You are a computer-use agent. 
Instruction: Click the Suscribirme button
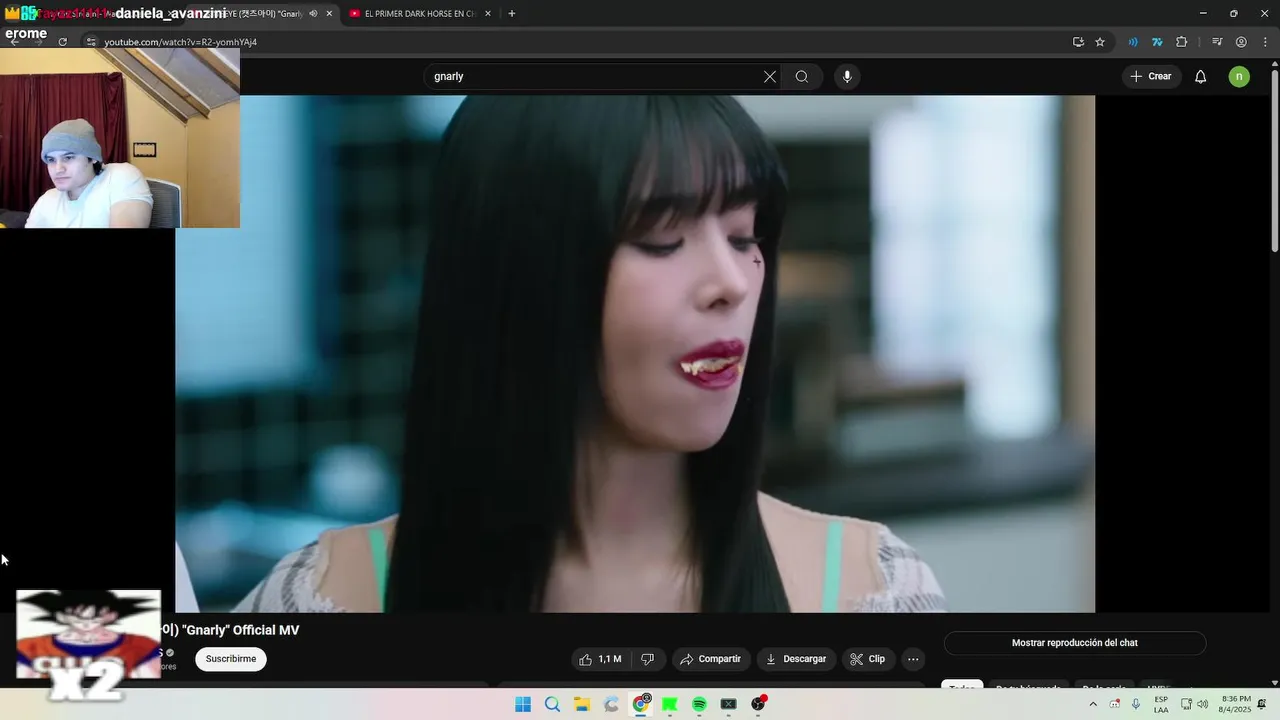coord(231,659)
